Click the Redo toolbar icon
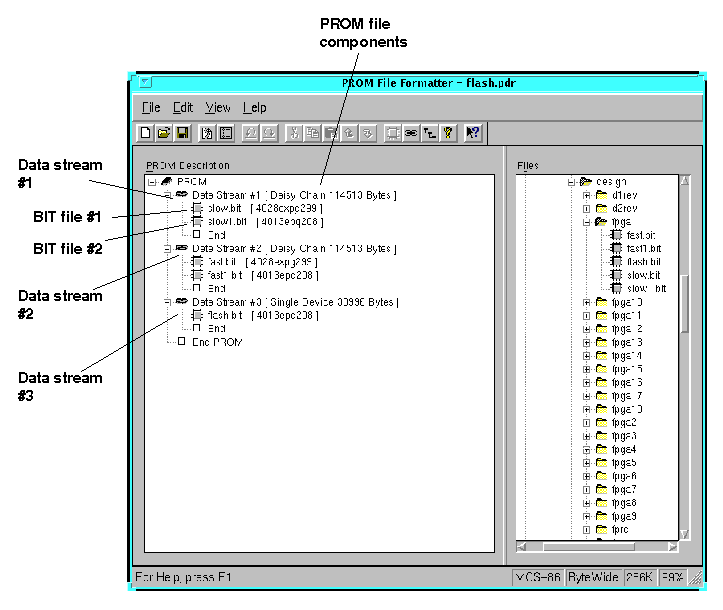The width and height of the screenshot is (723, 610). coord(269,133)
